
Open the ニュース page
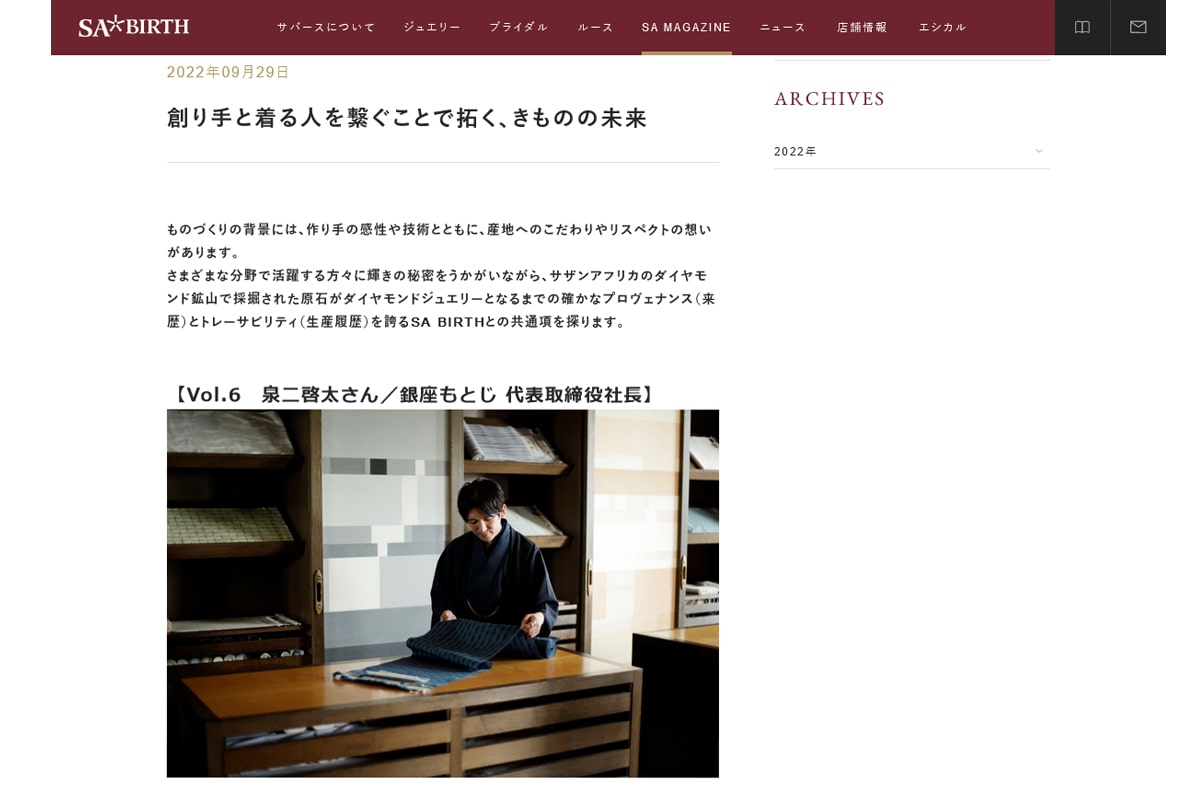pos(783,27)
